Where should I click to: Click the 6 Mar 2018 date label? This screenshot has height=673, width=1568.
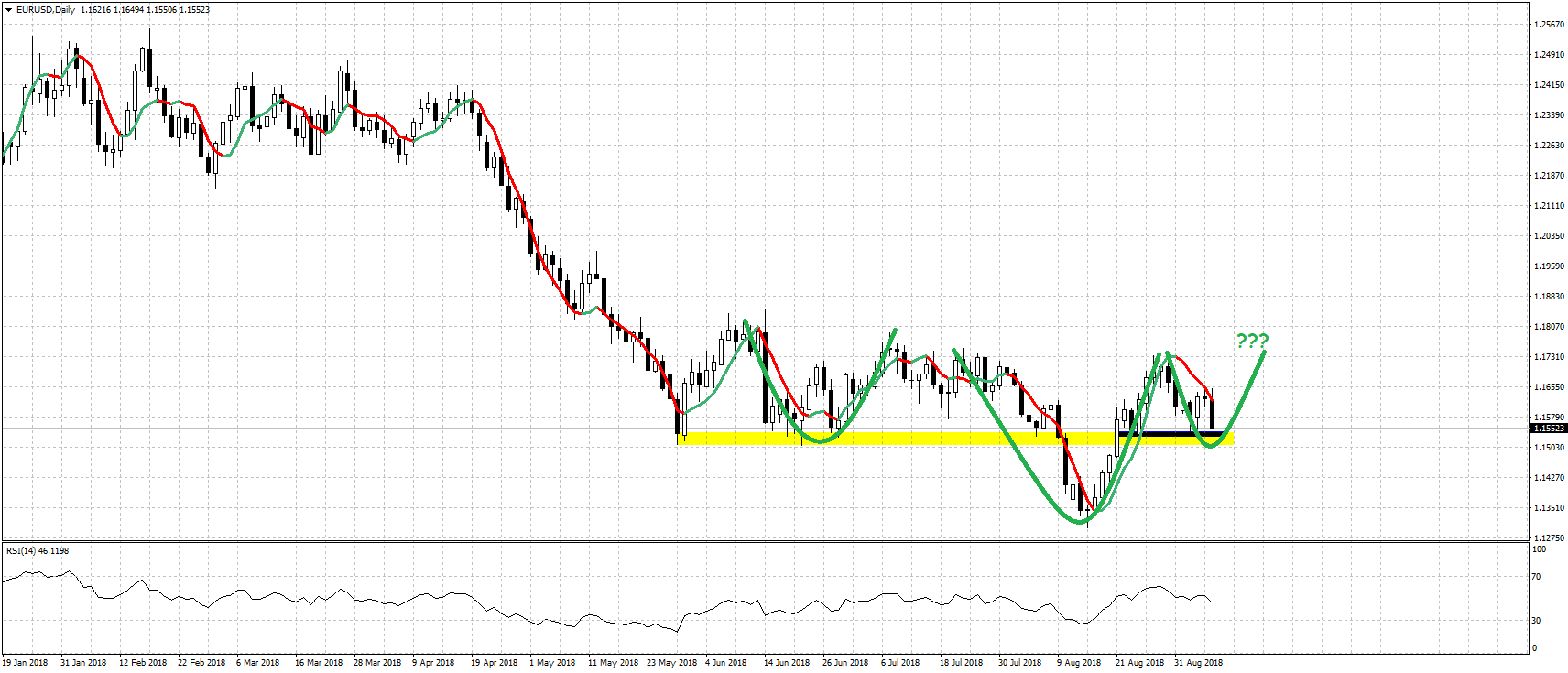pos(258,663)
